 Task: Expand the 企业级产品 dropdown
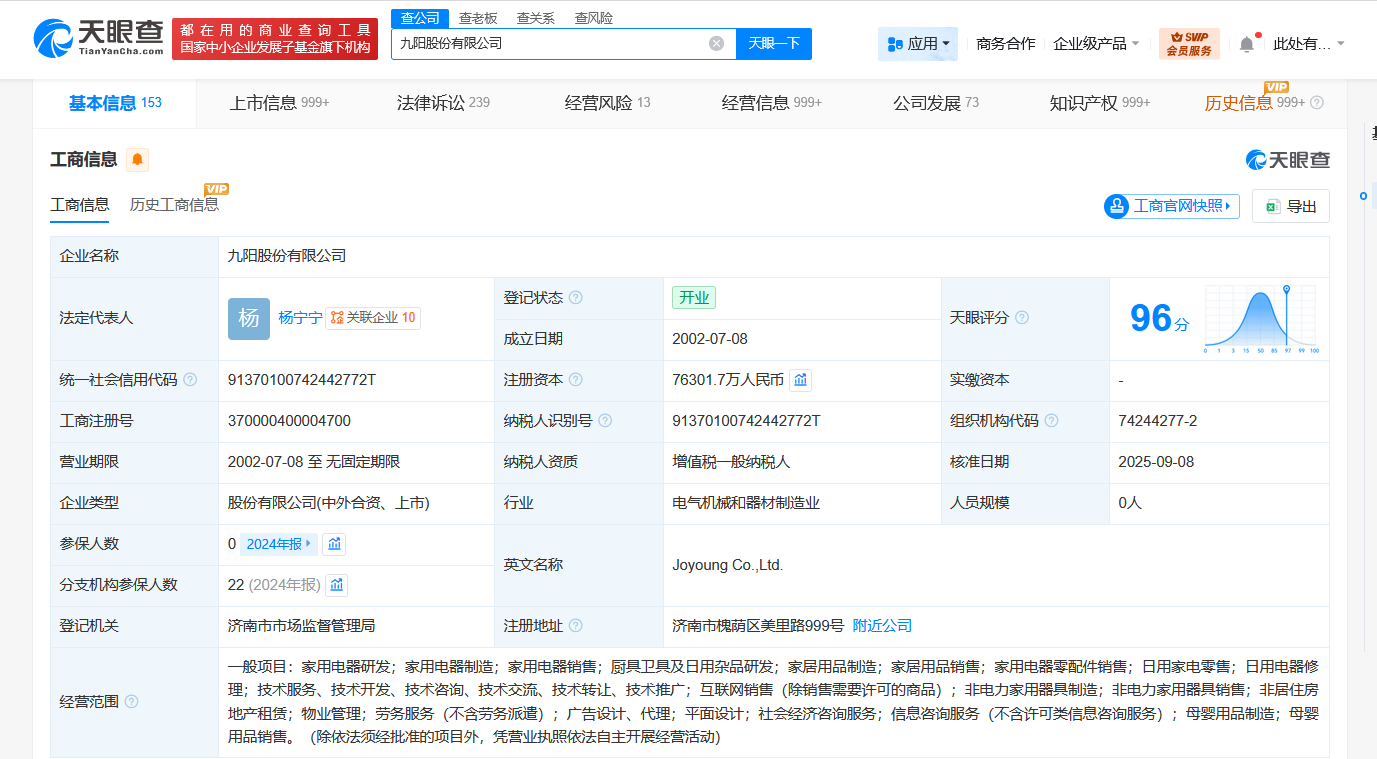coord(1091,44)
